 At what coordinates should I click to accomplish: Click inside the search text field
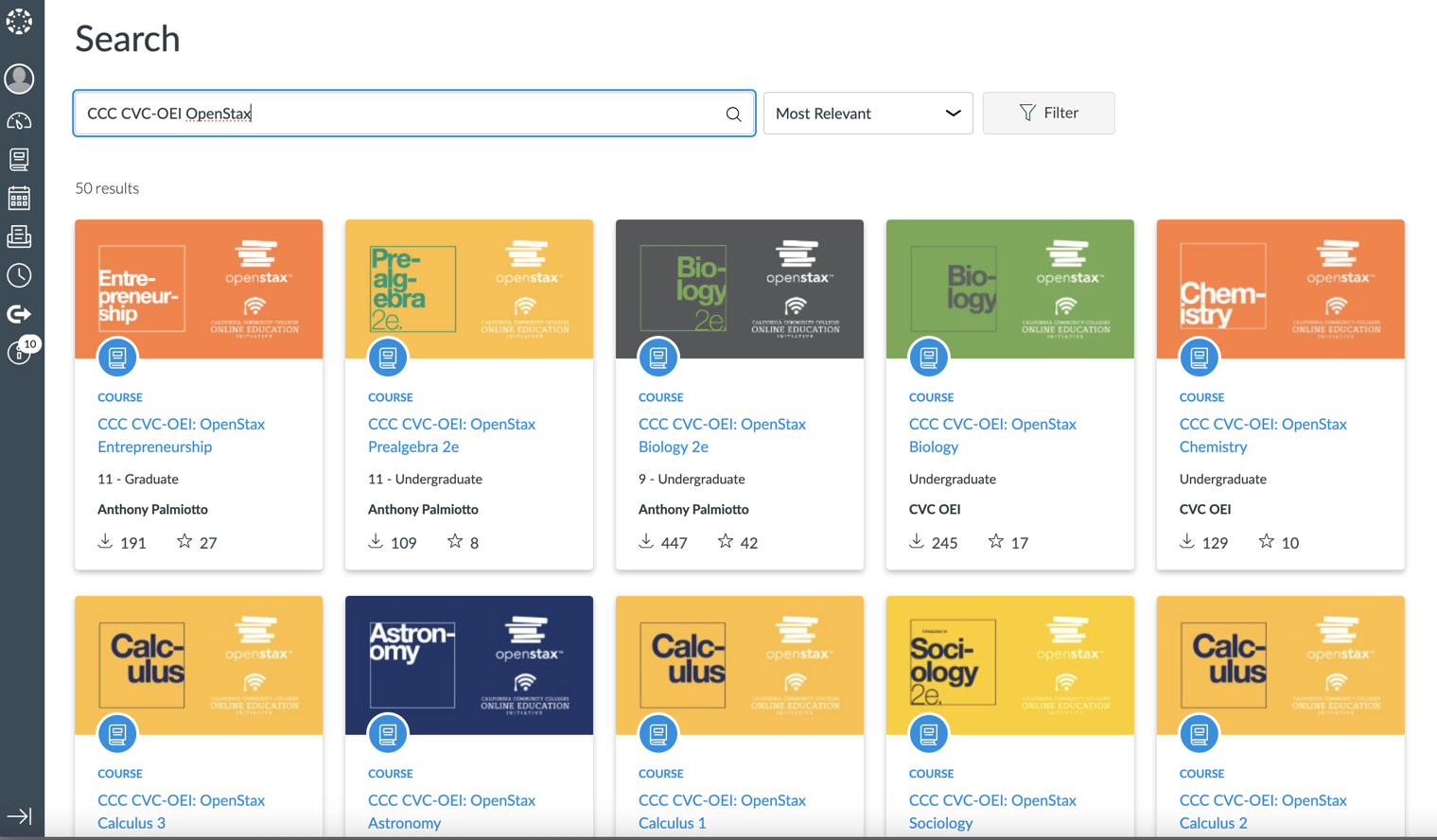click(378, 113)
